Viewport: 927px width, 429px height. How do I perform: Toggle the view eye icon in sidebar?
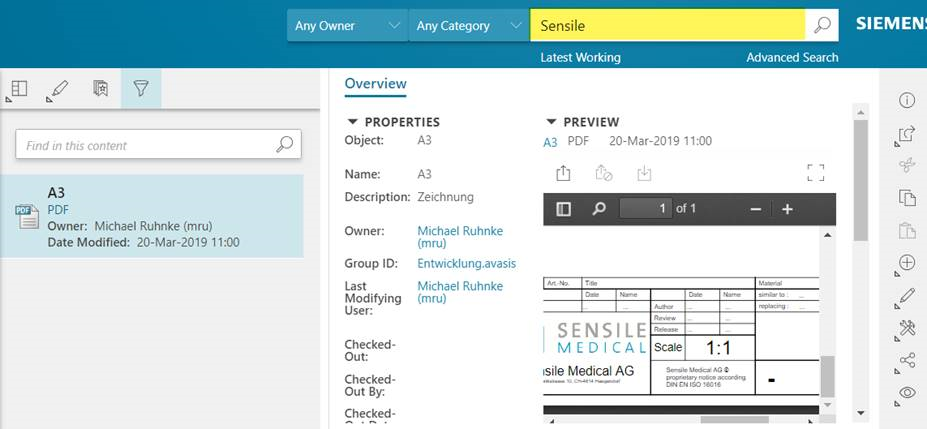point(907,393)
